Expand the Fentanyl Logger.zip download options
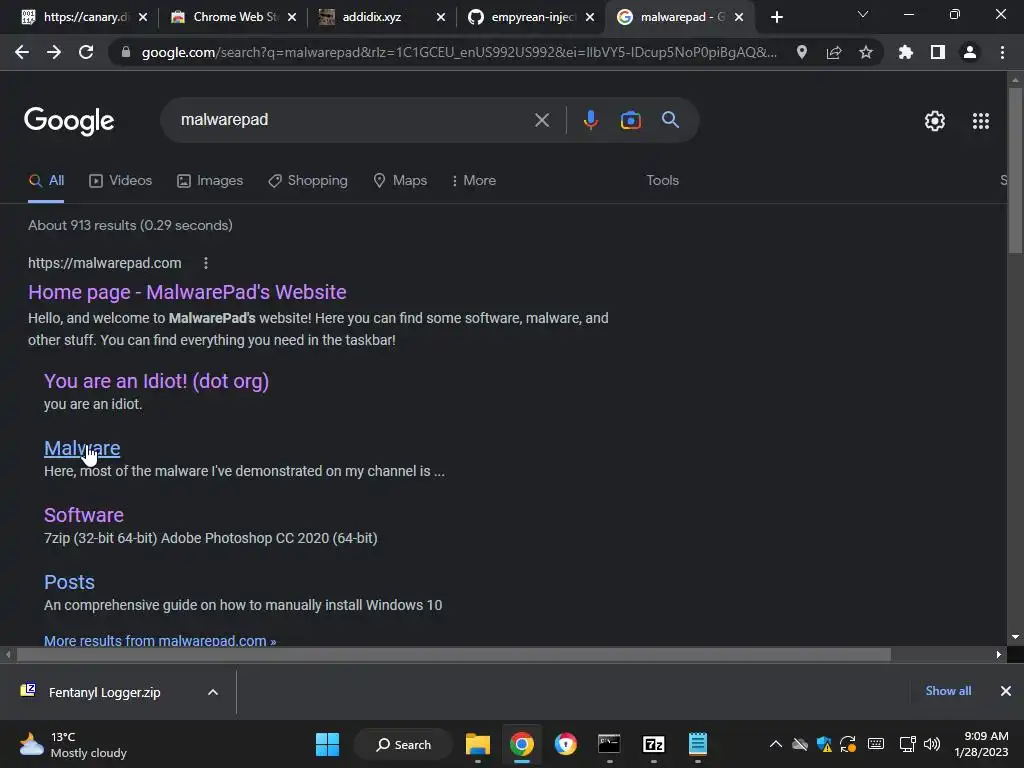The image size is (1024, 768). tap(213, 692)
